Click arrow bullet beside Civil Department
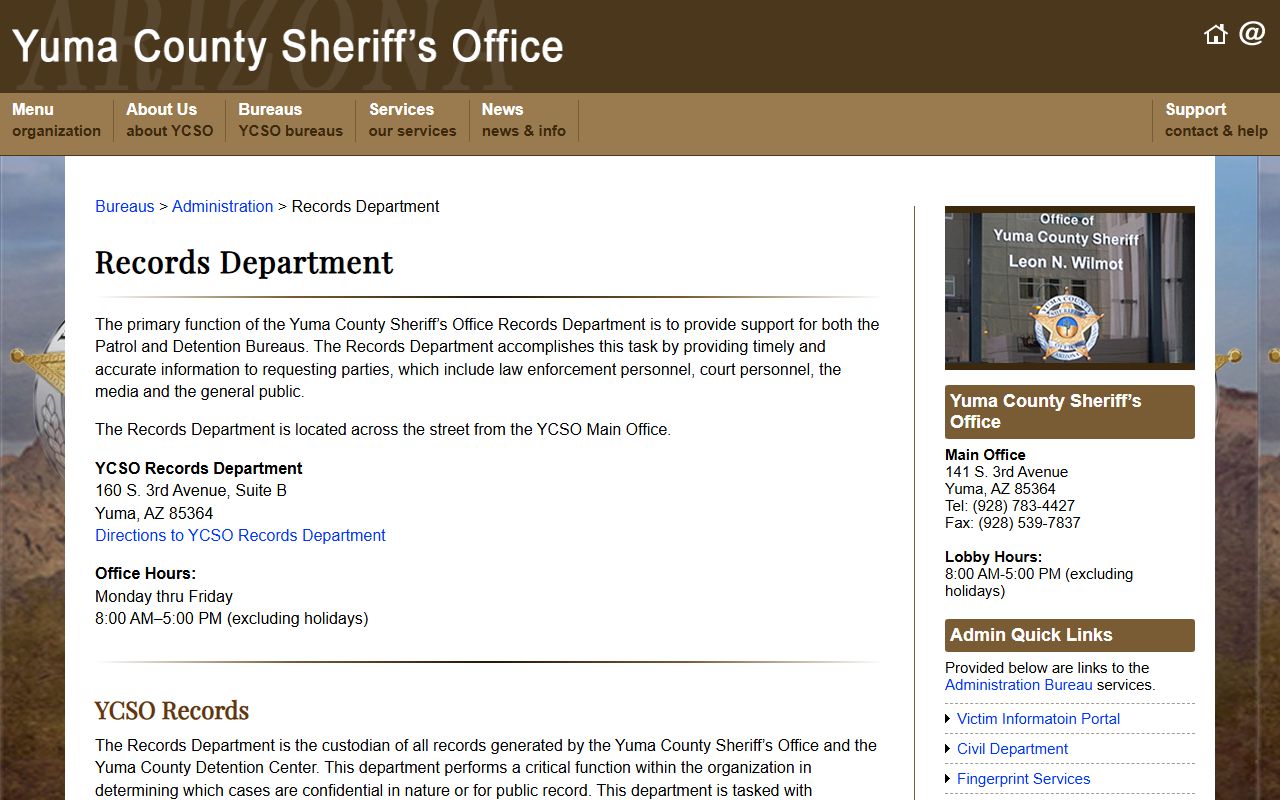This screenshot has height=800, width=1280. [x=948, y=749]
